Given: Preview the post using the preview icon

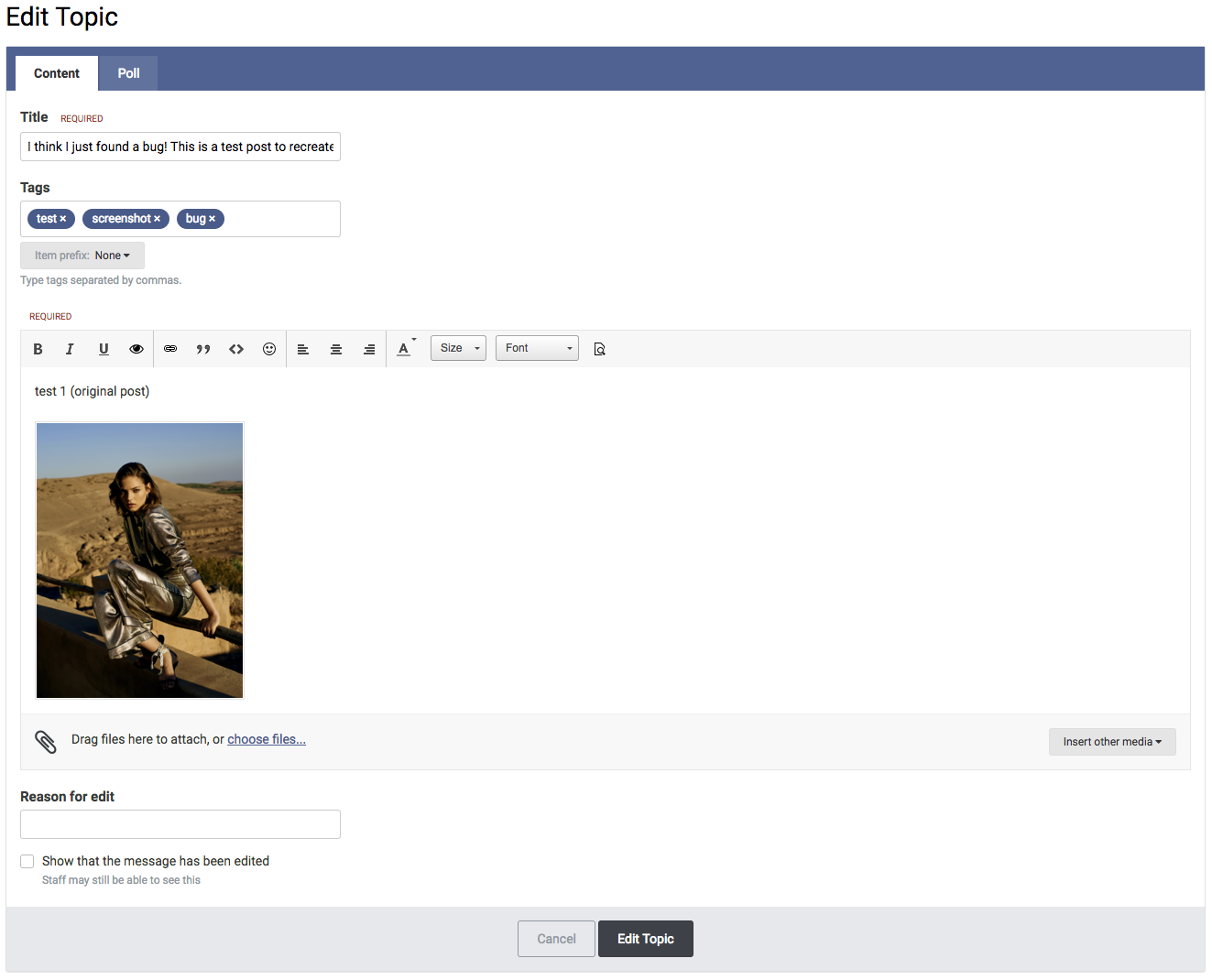Looking at the screenshot, I should [600, 349].
